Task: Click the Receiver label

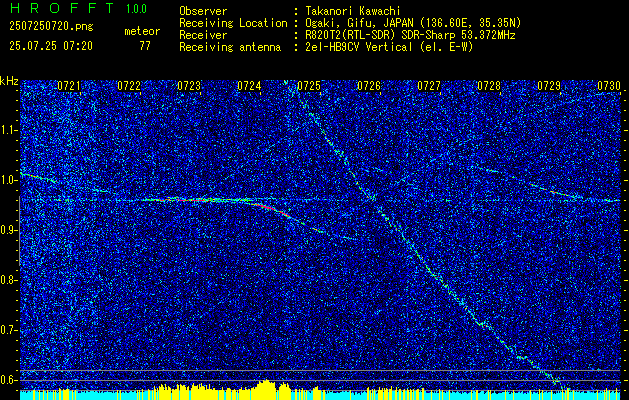Action: pos(203,35)
